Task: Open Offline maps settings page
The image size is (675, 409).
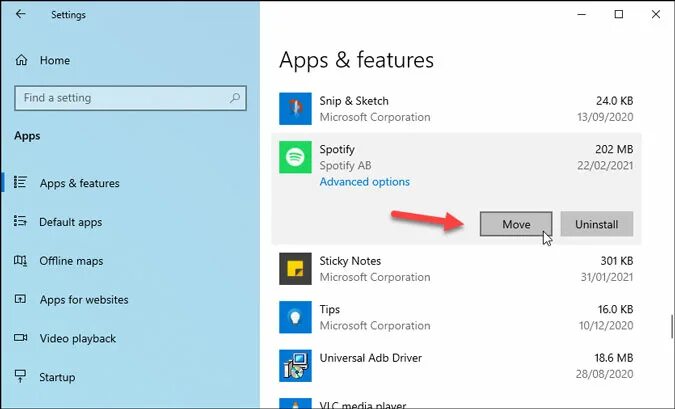Action: (x=71, y=261)
